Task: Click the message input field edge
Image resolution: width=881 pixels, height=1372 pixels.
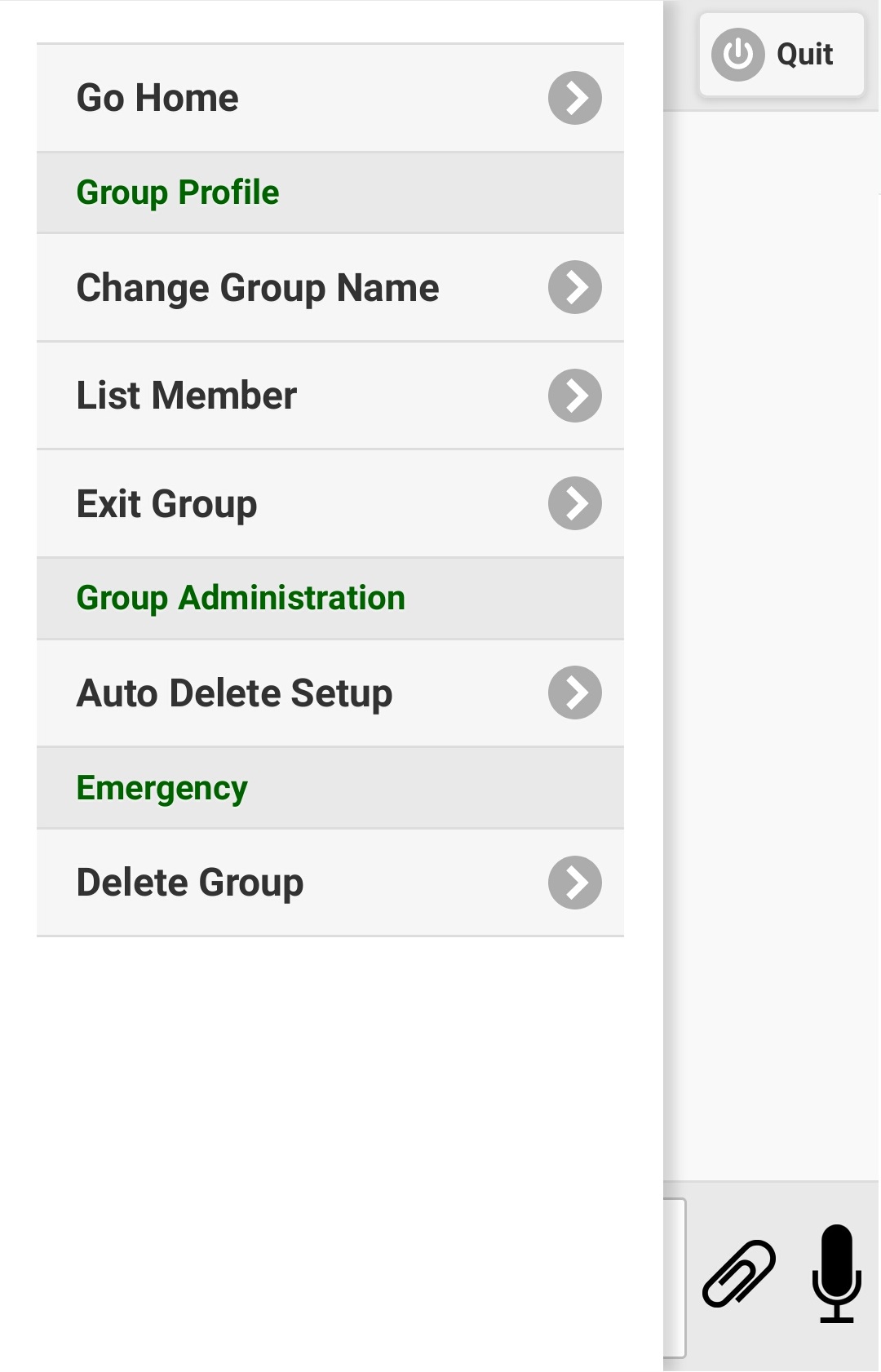Action: [675, 1277]
